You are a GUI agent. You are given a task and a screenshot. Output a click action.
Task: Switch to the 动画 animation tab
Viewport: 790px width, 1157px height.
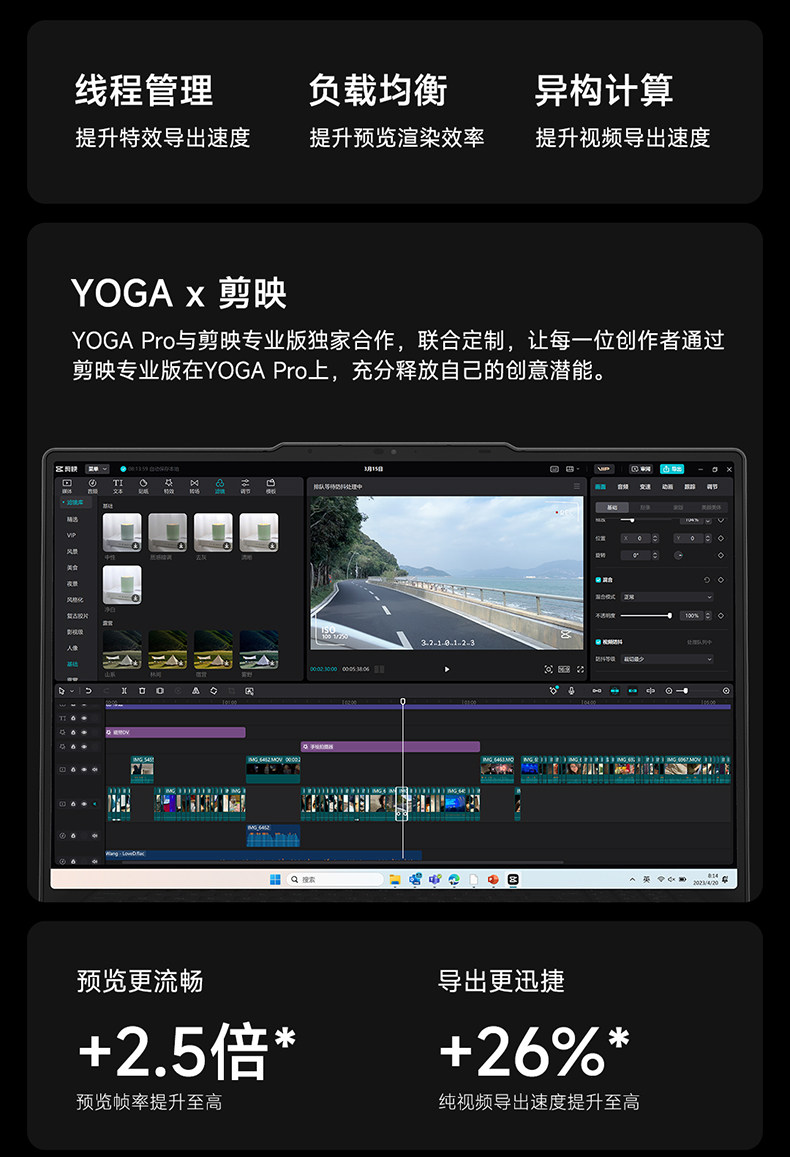tap(668, 486)
